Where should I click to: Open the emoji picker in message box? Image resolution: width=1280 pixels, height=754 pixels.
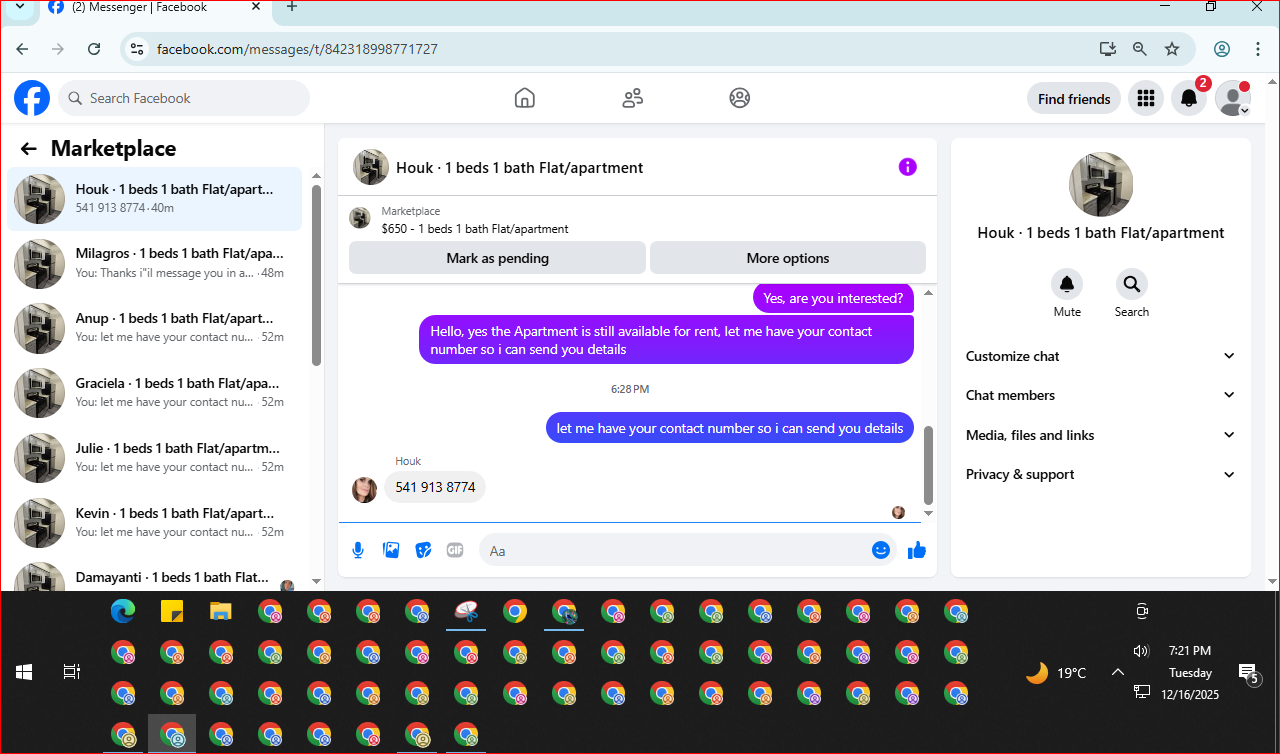click(x=881, y=550)
